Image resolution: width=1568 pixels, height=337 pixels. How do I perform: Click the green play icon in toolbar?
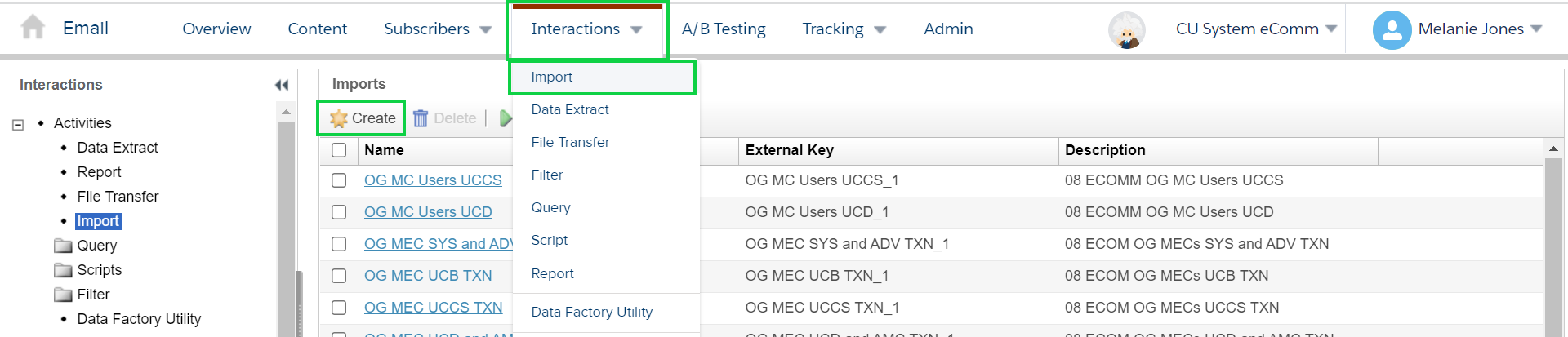click(x=506, y=118)
